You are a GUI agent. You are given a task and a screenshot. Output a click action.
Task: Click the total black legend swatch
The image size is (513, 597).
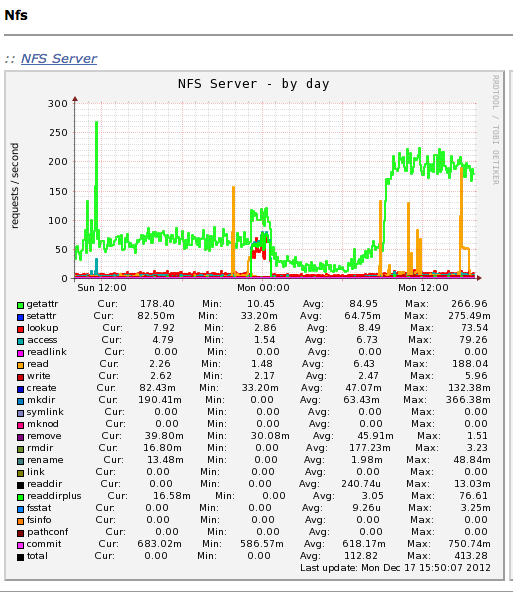coord(21,557)
